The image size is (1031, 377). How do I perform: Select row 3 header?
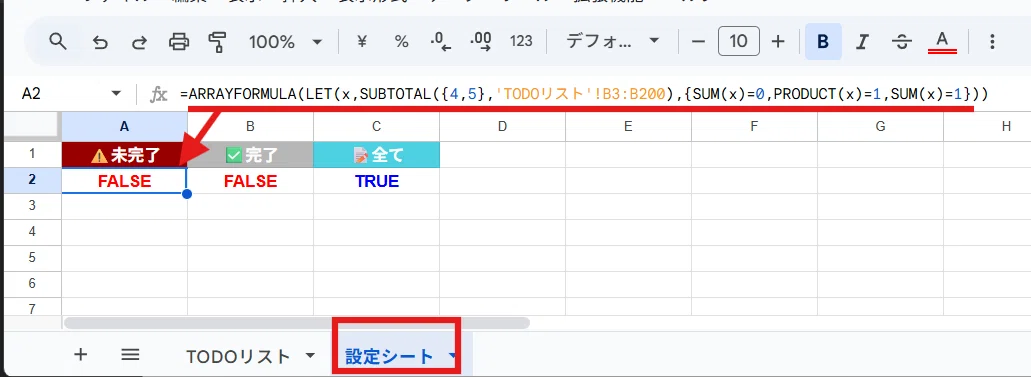tap(33, 206)
